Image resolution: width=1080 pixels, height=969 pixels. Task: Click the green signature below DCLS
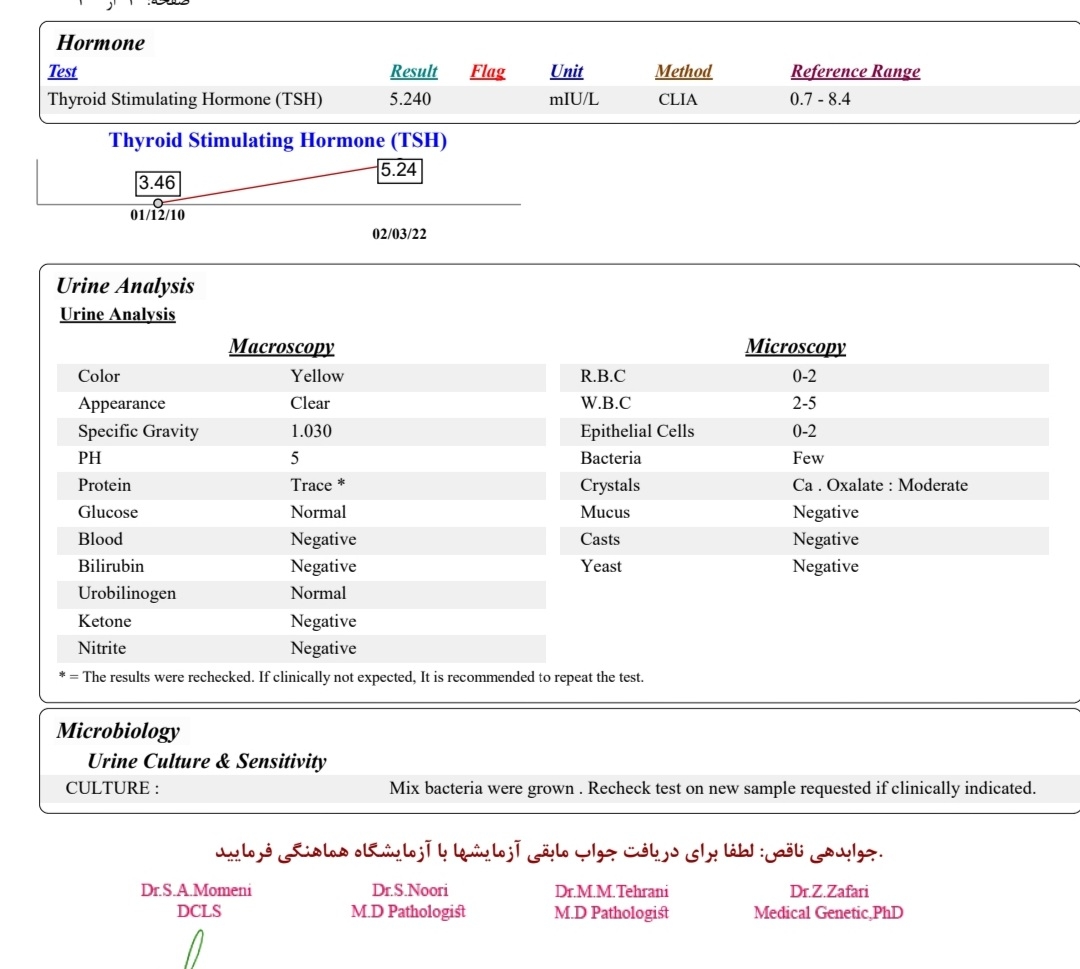coord(194,949)
